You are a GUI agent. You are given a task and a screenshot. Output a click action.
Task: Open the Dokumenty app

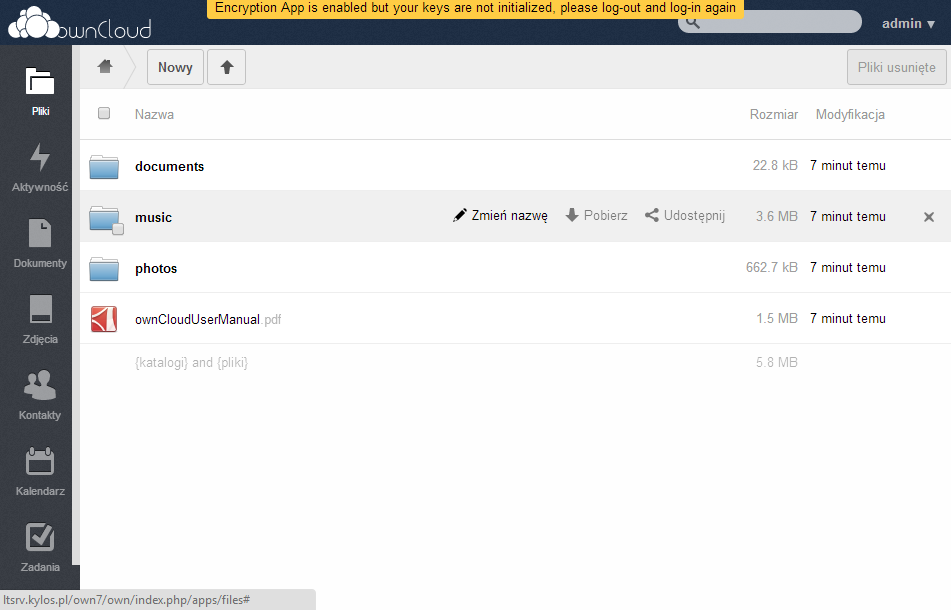pos(40,243)
